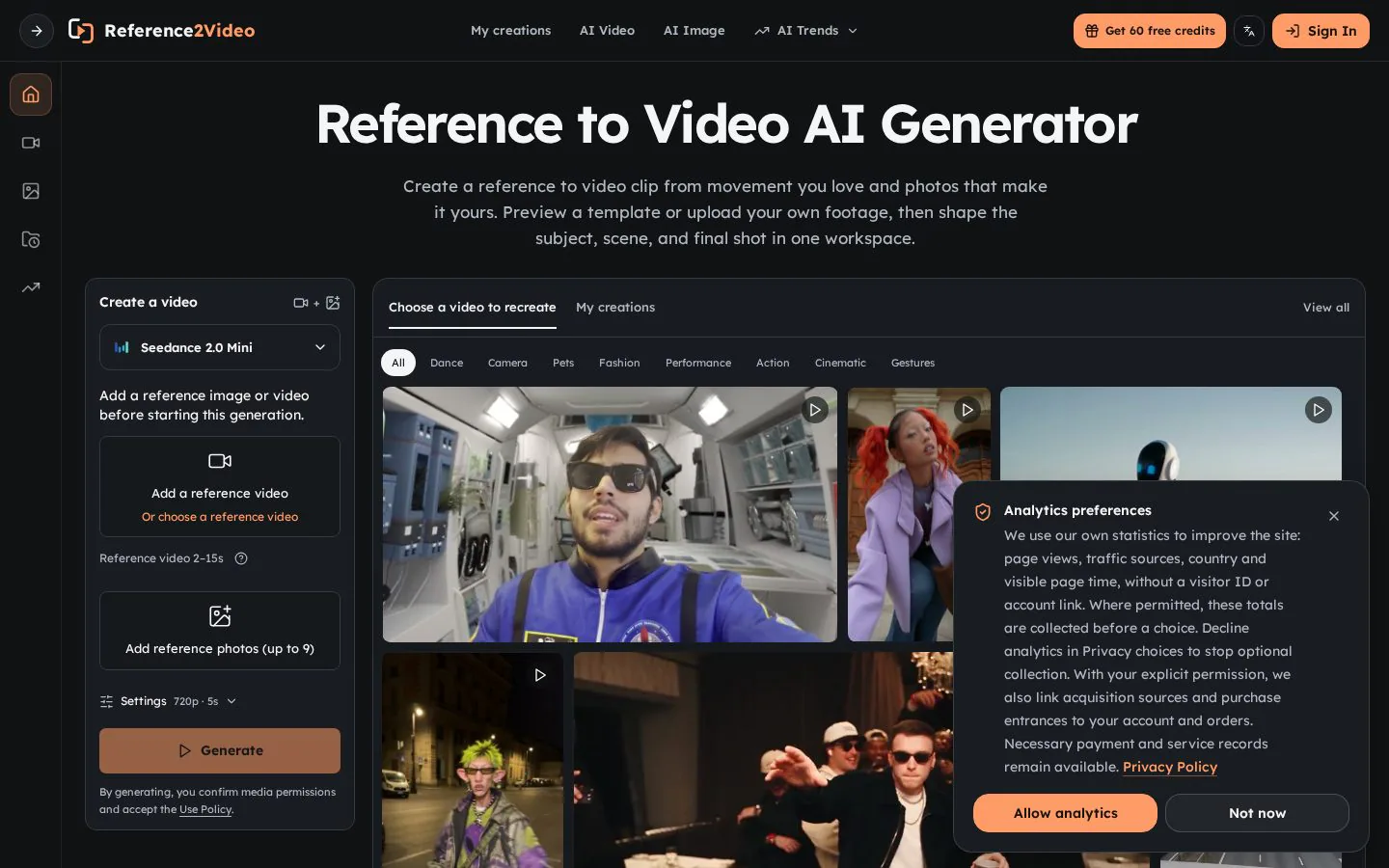This screenshot has width=1389, height=868.
Task: Expand the sidebar with arrow button
Action: pos(37,31)
